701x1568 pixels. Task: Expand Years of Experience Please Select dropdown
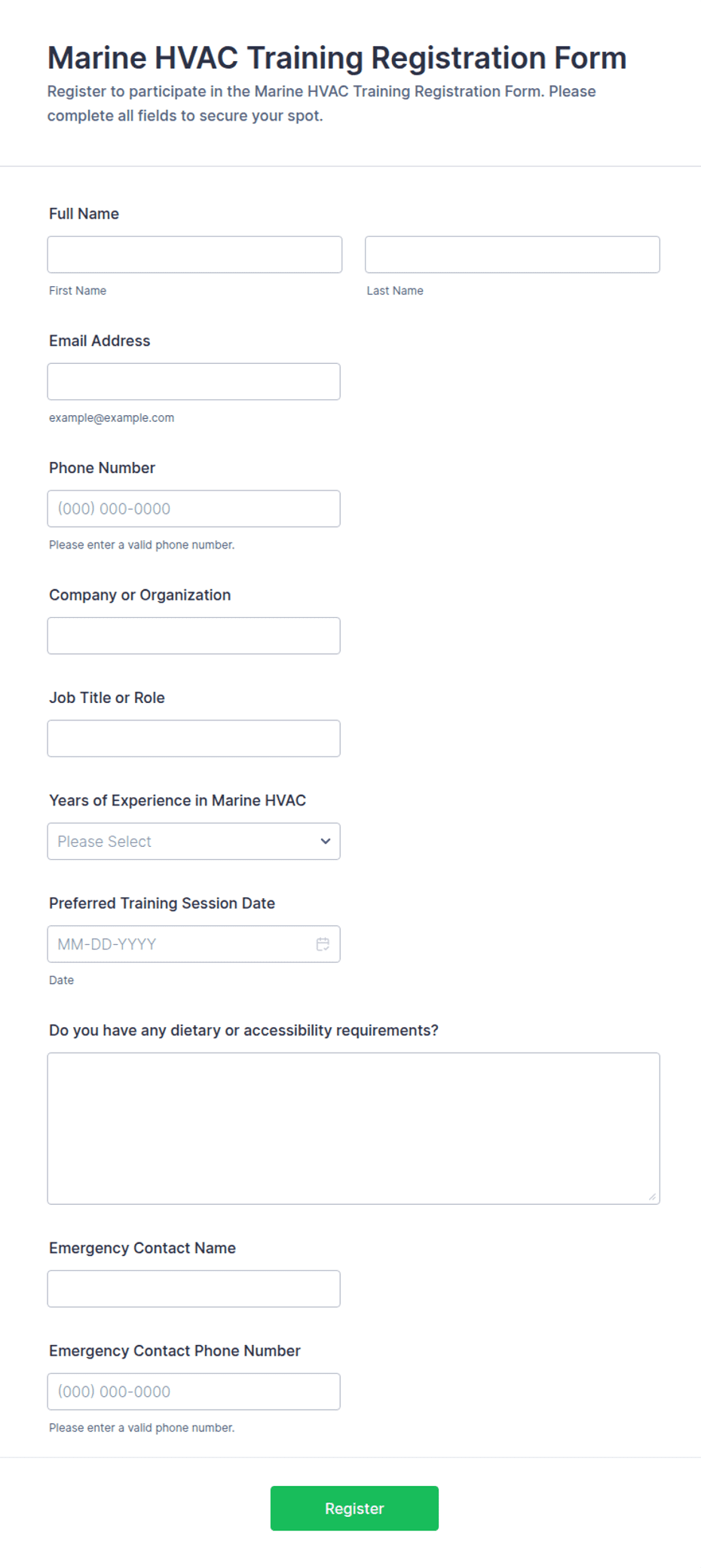(x=194, y=841)
